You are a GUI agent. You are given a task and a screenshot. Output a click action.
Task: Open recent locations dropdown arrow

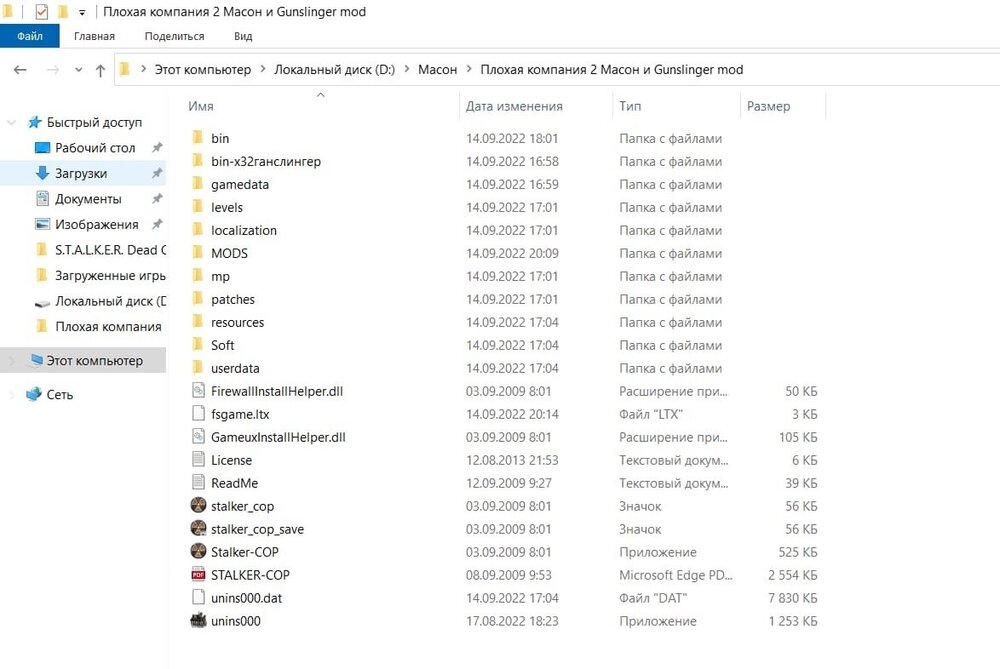pos(78,70)
